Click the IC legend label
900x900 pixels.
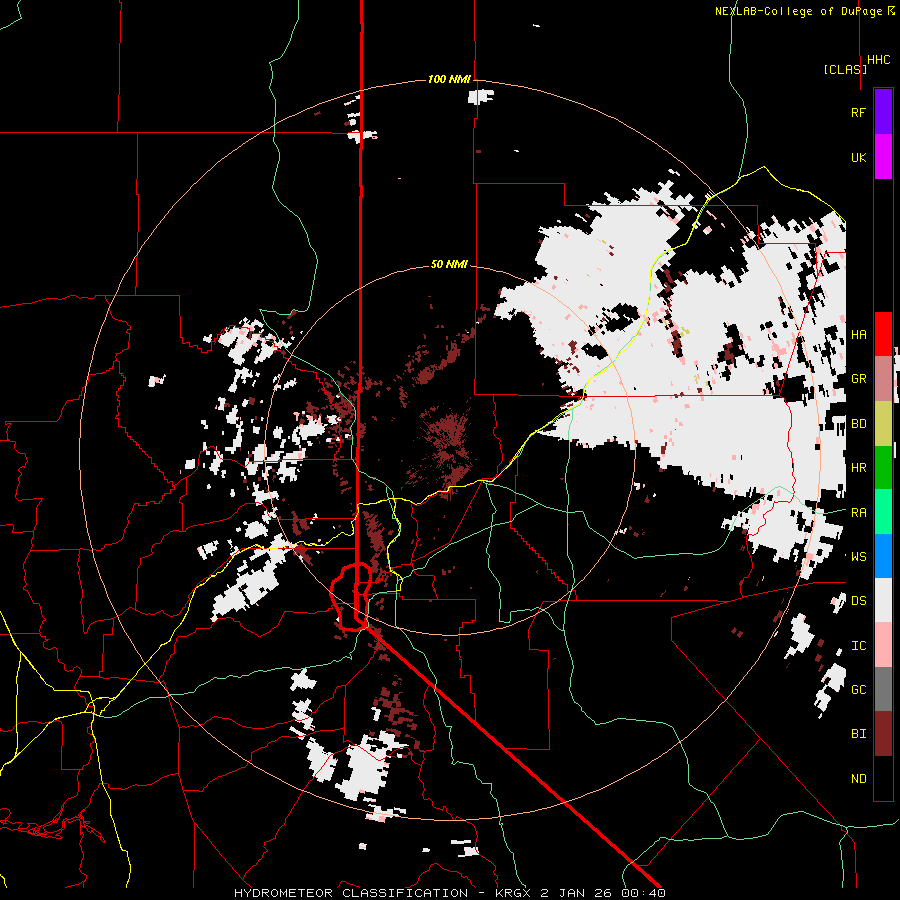859,646
